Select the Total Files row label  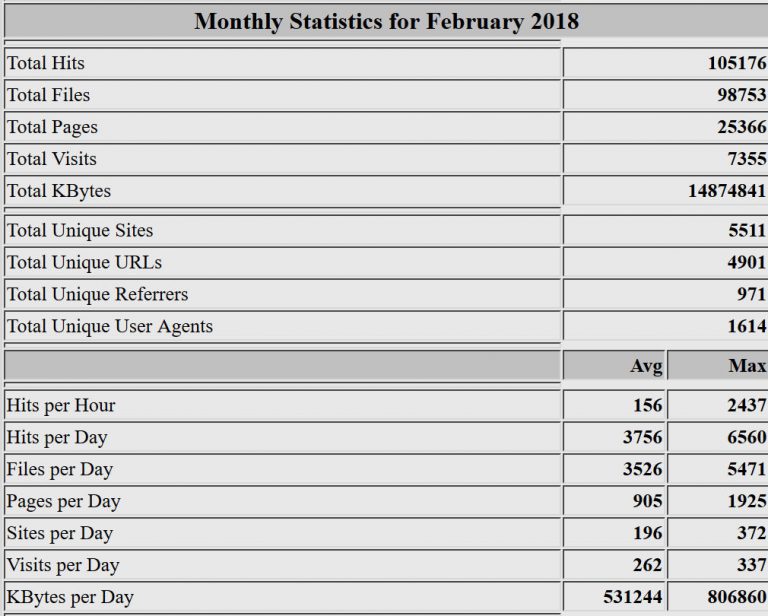pos(48,95)
